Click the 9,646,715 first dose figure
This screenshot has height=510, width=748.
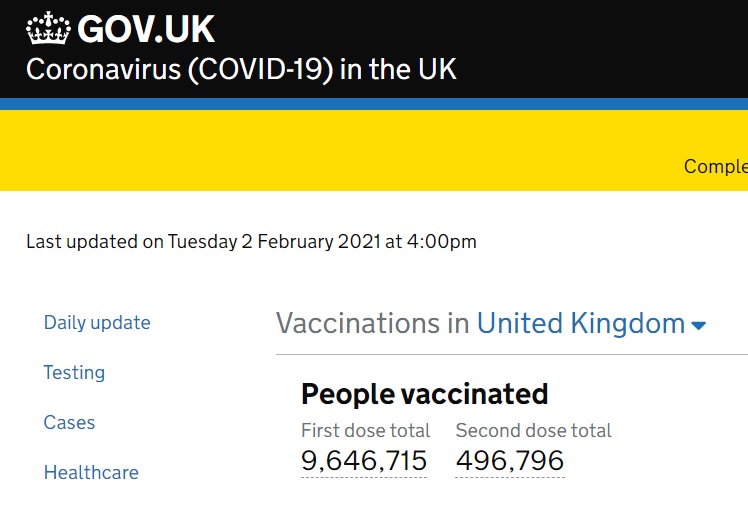click(364, 461)
